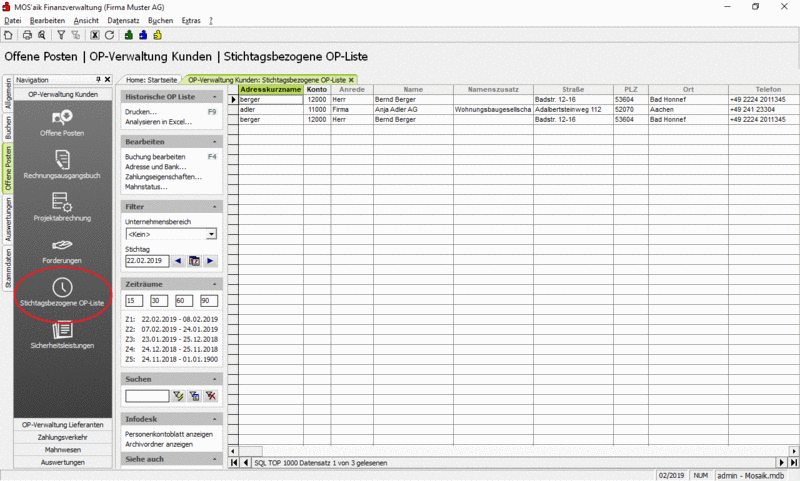Click the middle search filter icon

coord(194,396)
